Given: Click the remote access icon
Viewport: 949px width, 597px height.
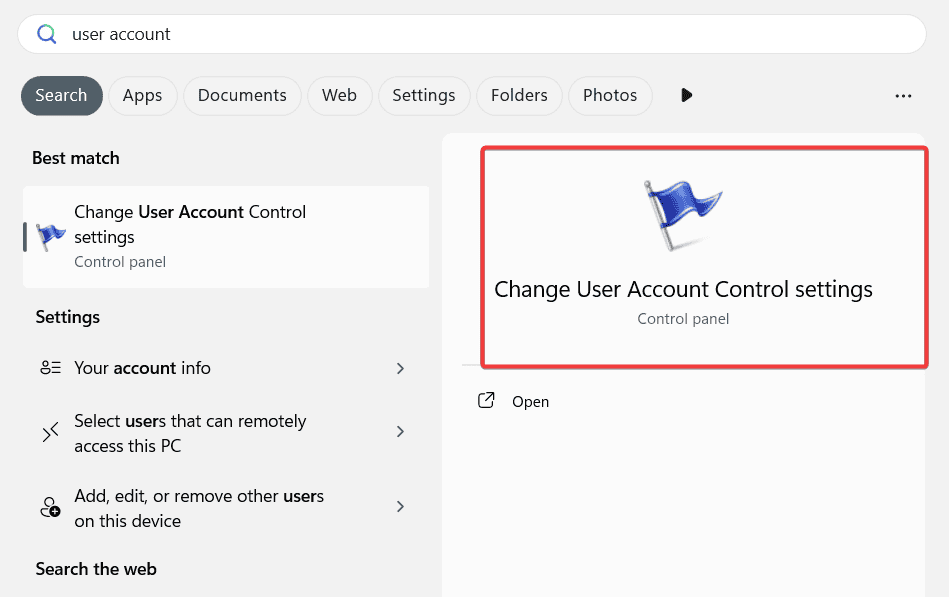Looking at the screenshot, I should (51, 432).
